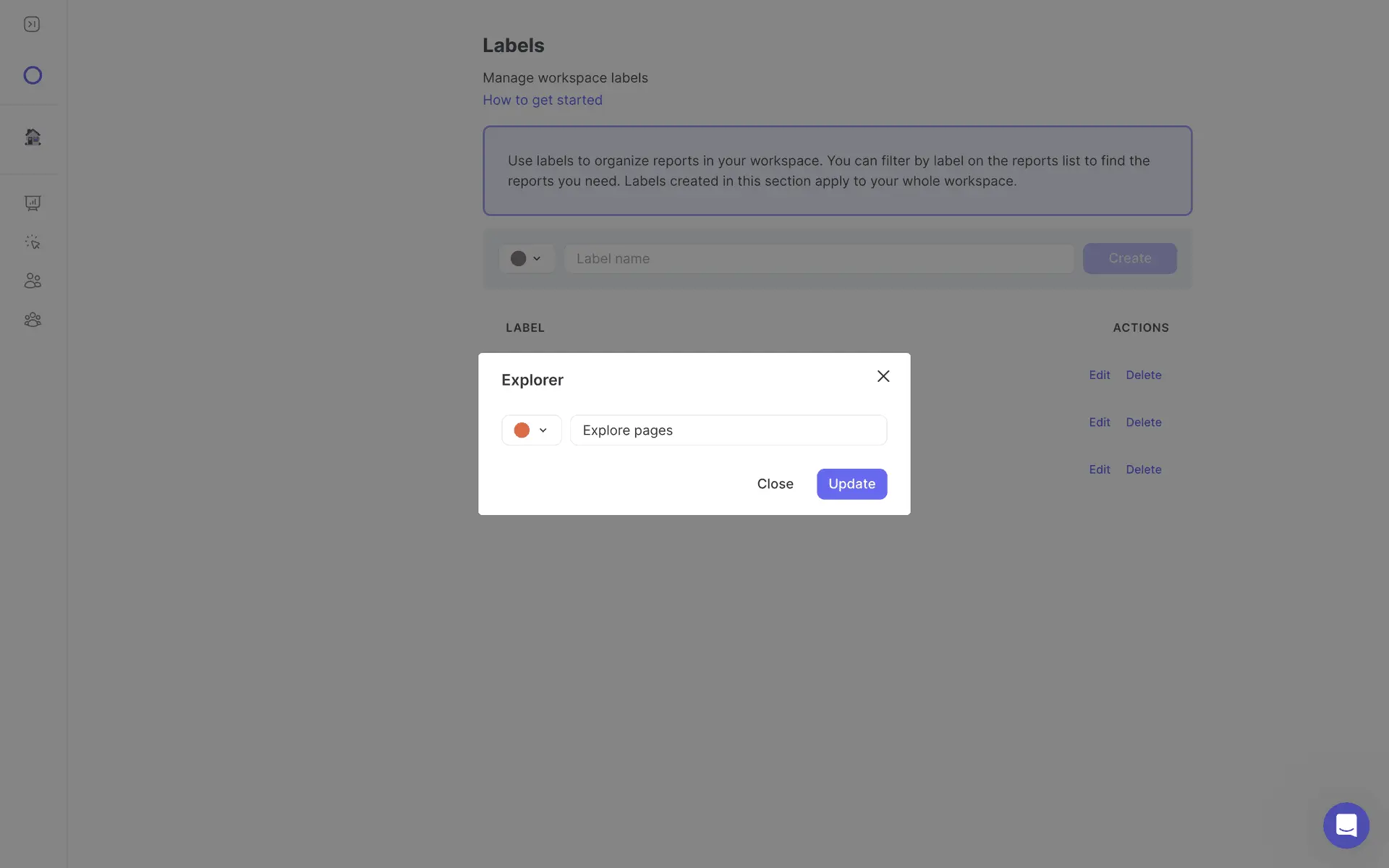Click the Update button

click(x=851, y=484)
